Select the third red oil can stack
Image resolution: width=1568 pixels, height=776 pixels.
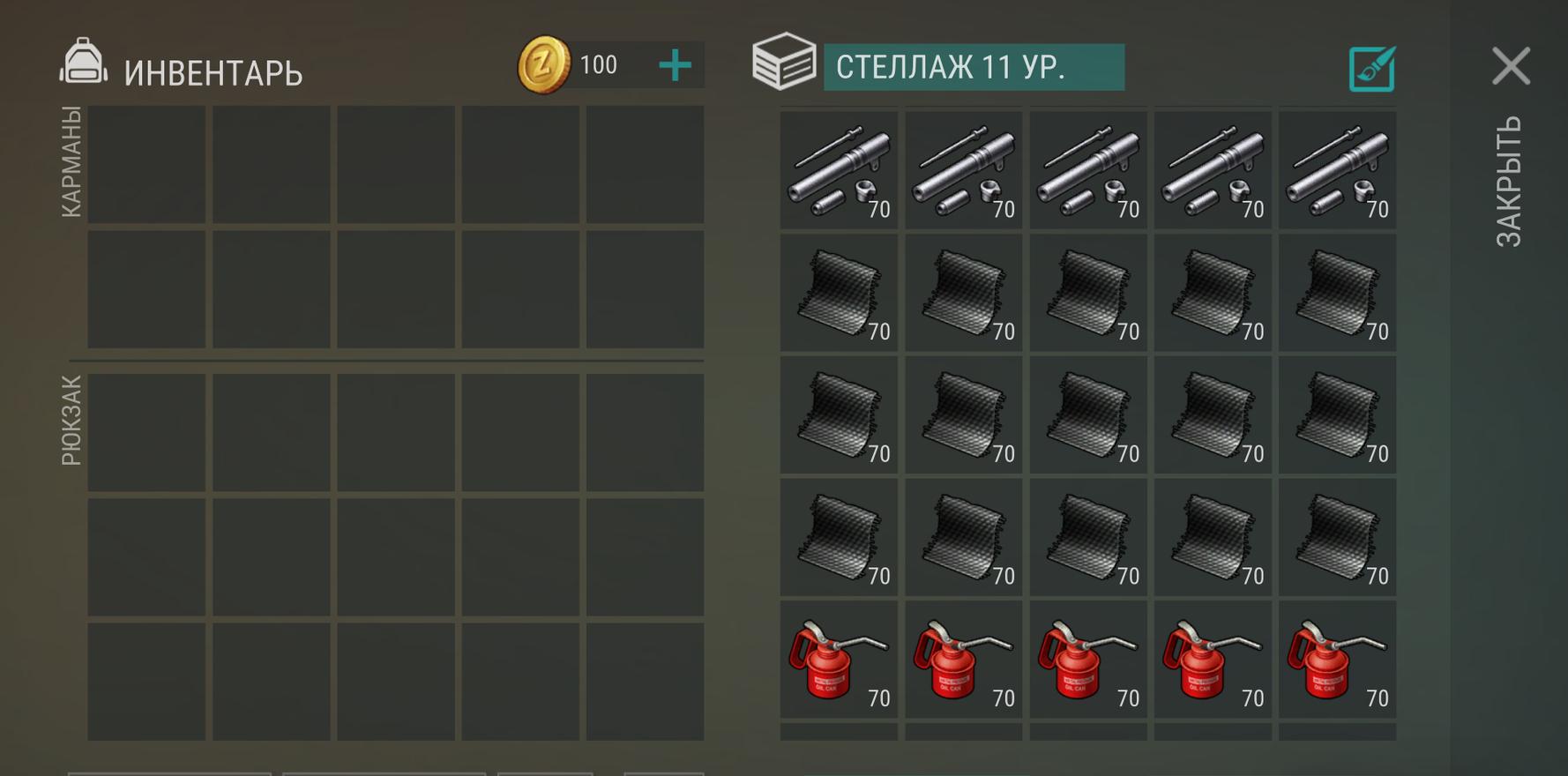coord(1088,659)
